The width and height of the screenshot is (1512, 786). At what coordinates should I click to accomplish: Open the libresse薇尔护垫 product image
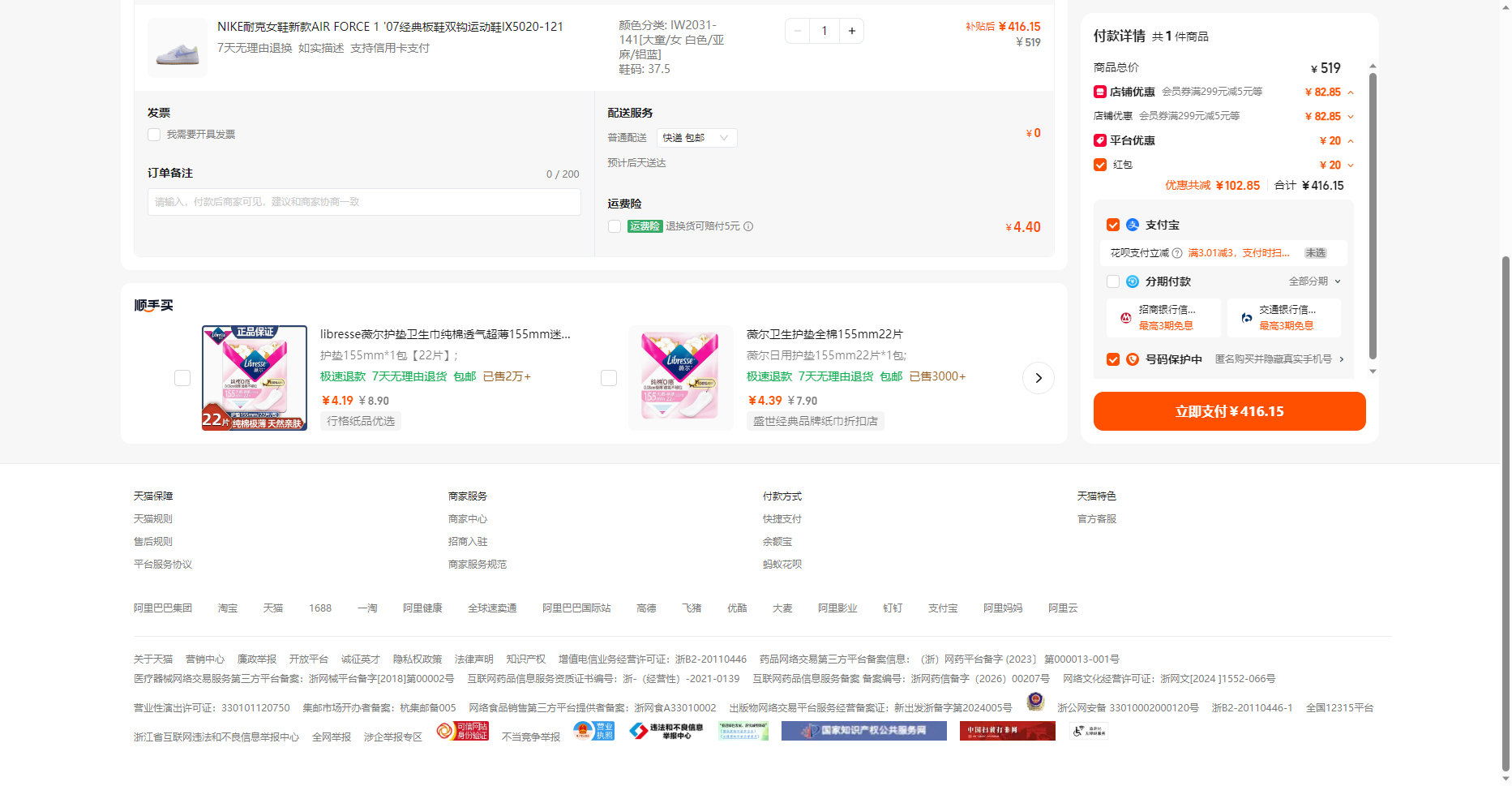255,378
